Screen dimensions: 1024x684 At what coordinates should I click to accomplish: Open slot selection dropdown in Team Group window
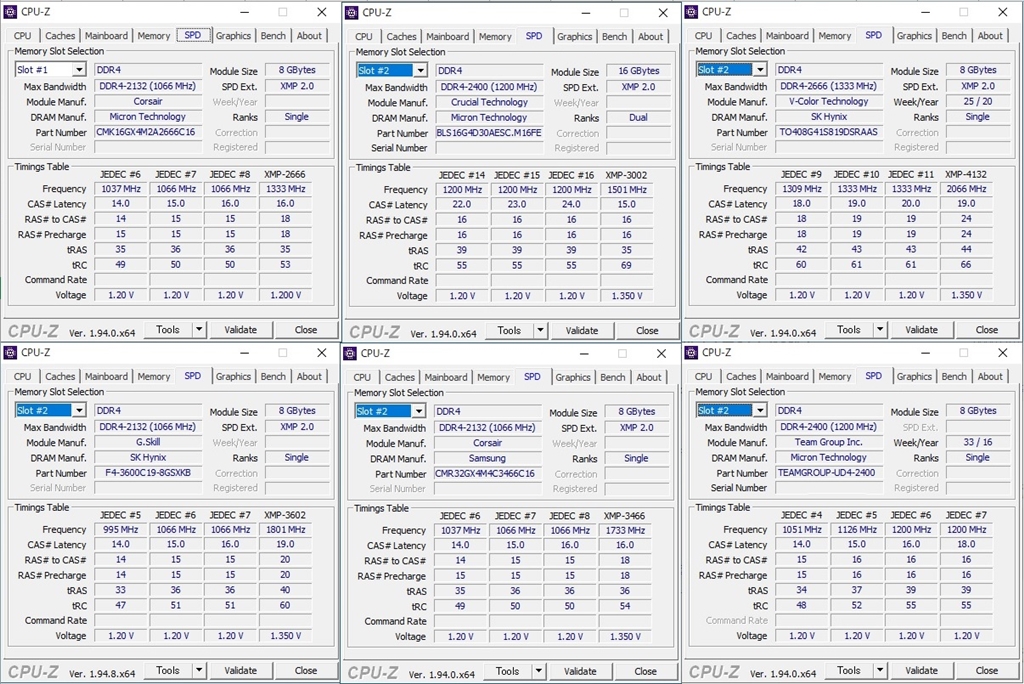click(760, 411)
